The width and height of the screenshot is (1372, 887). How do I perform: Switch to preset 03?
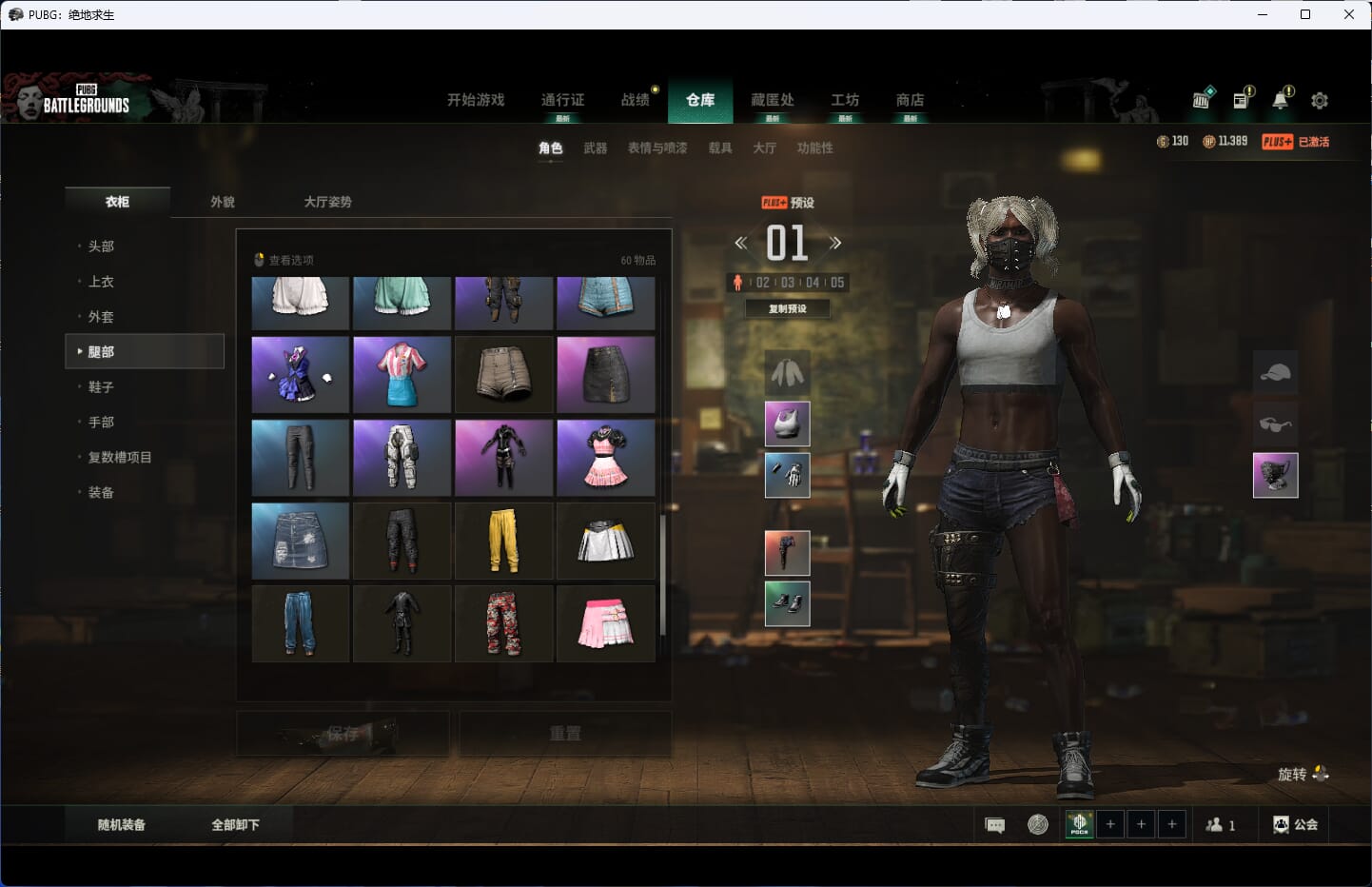pyautogui.click(x=788, y=283)
